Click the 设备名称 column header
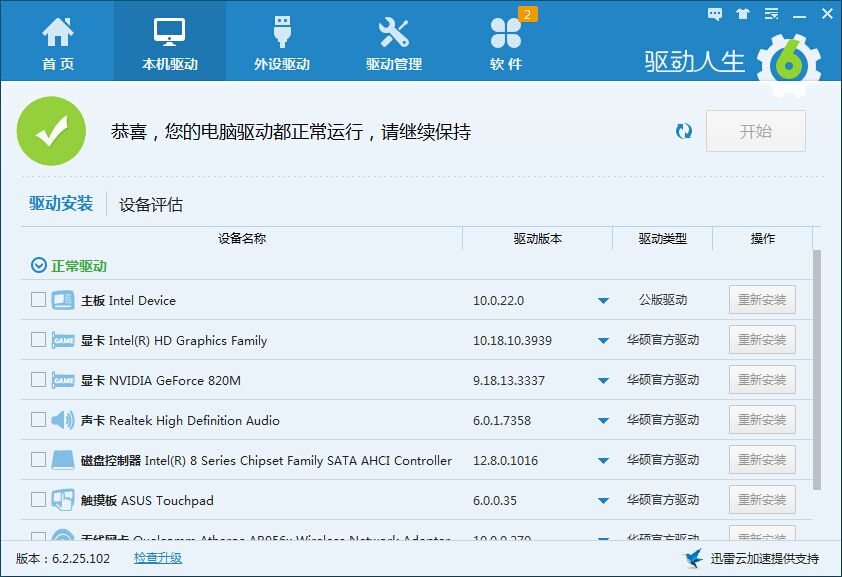This screenshot has width=842, height=577. 242,238
